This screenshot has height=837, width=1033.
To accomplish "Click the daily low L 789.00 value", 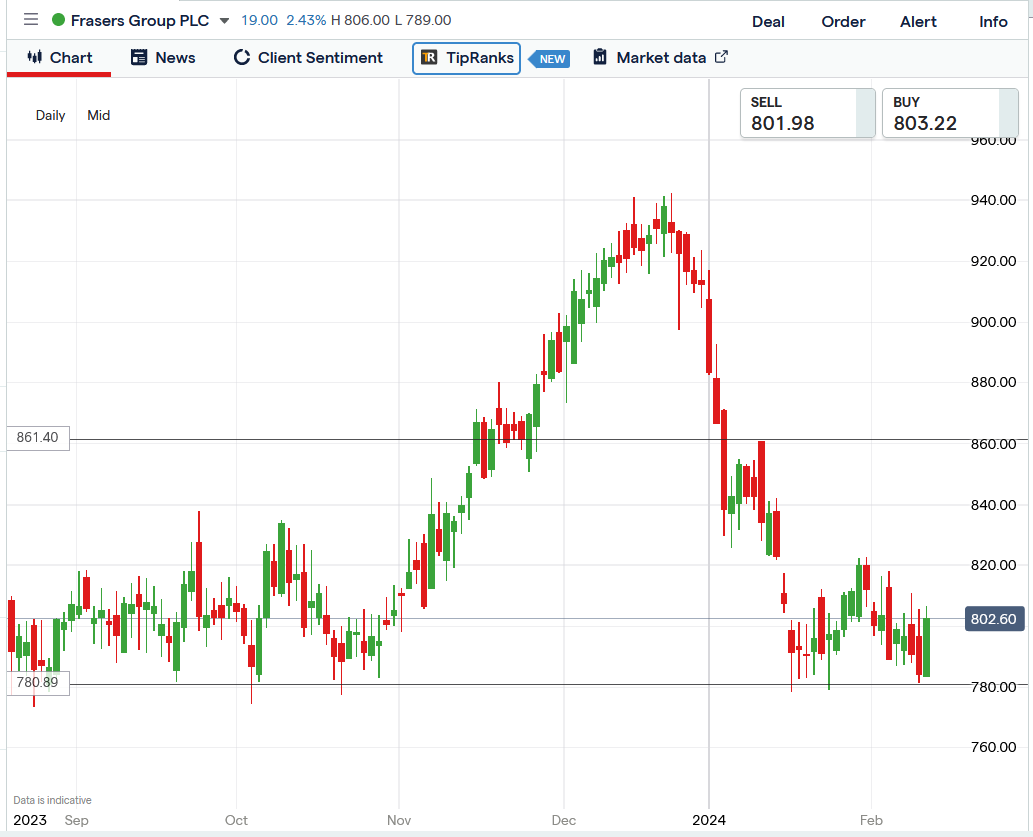I will point(423,20).
